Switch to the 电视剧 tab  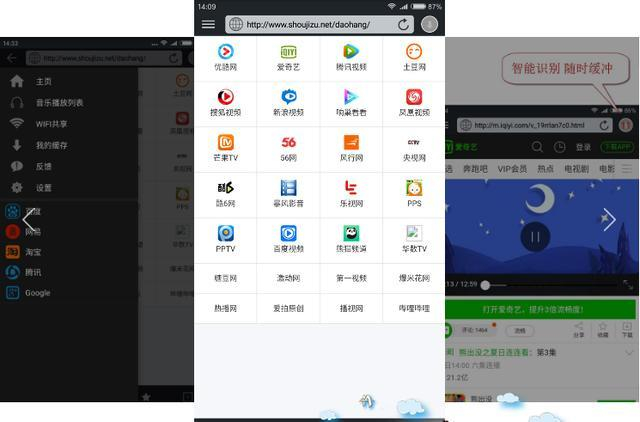(576, 169)
